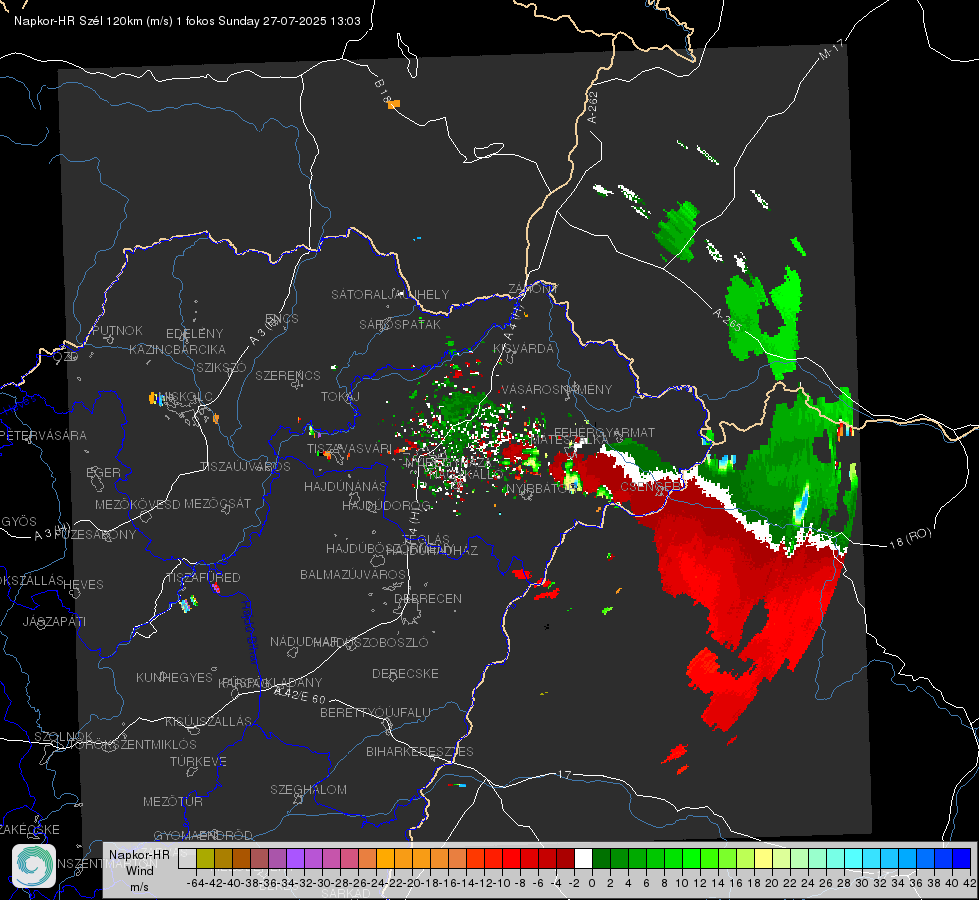Click the BIHARKERESZTES label
The height and width of the screenshot is (900, 979).
(420, 751)
